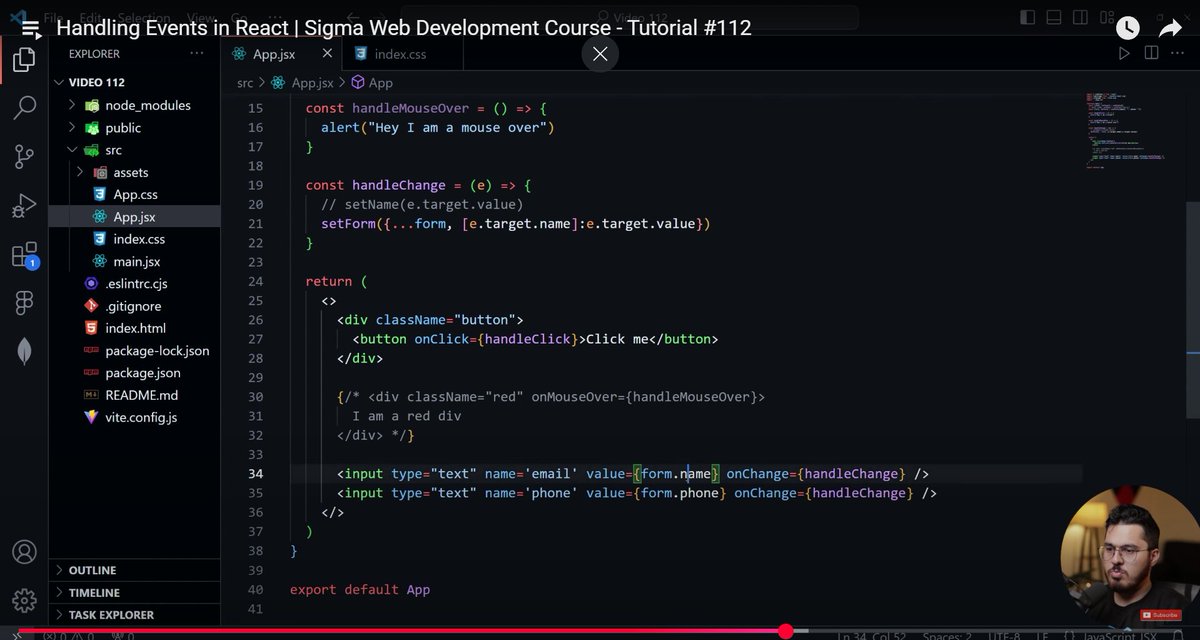Image resolution: width=1200 pixels, height=640 pixels.
Task: Click the Split Editor icon
Action: click(1151, 54)
